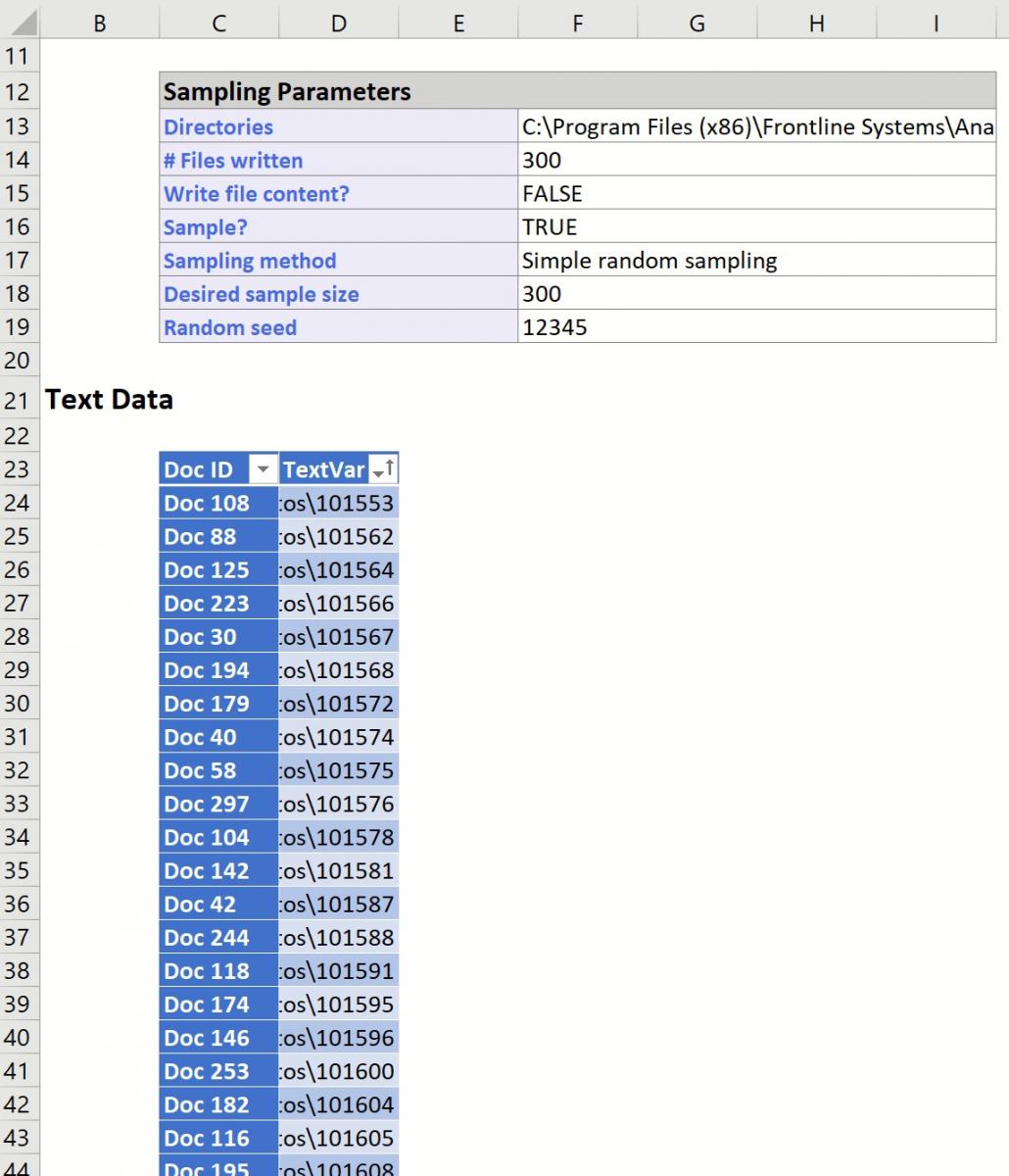Click the TextVar cell ending in 101587
1009x1176 pixels.
click(339, 904)
